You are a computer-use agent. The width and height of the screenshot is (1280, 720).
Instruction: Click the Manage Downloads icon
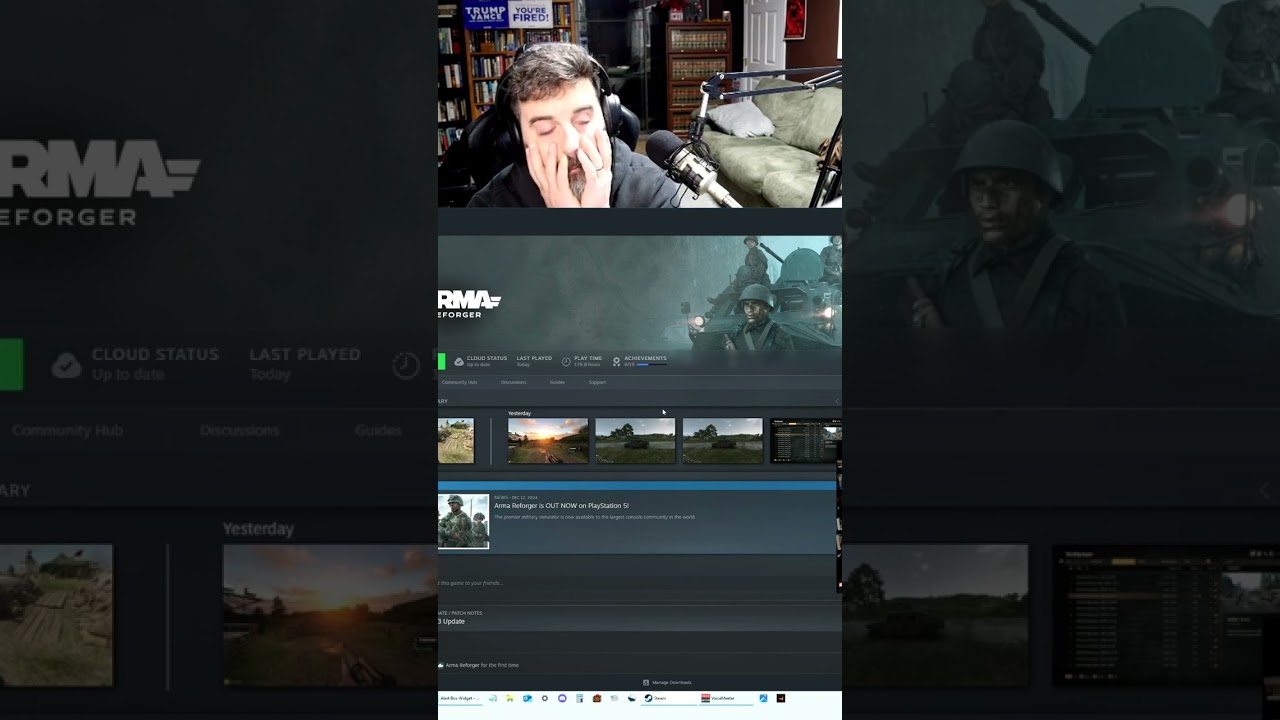[646, 682]
